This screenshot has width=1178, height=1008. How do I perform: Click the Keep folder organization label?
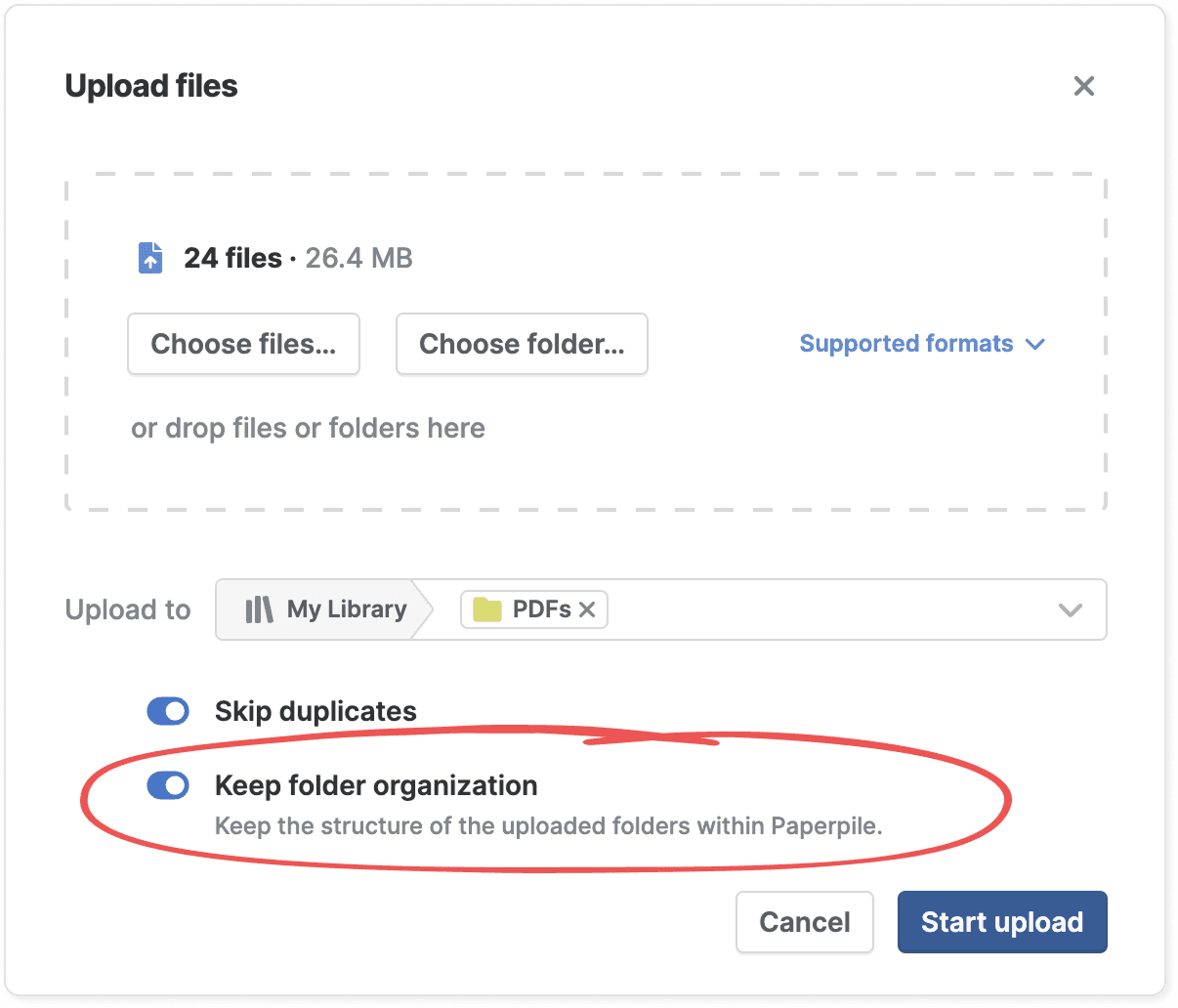(376, 785)
